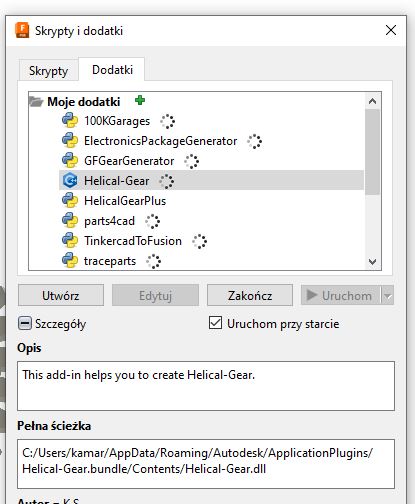Viewport: 415px width, 504px height.
Task: Click the Pełna ścieżka path field
Action: click(206, 464)
